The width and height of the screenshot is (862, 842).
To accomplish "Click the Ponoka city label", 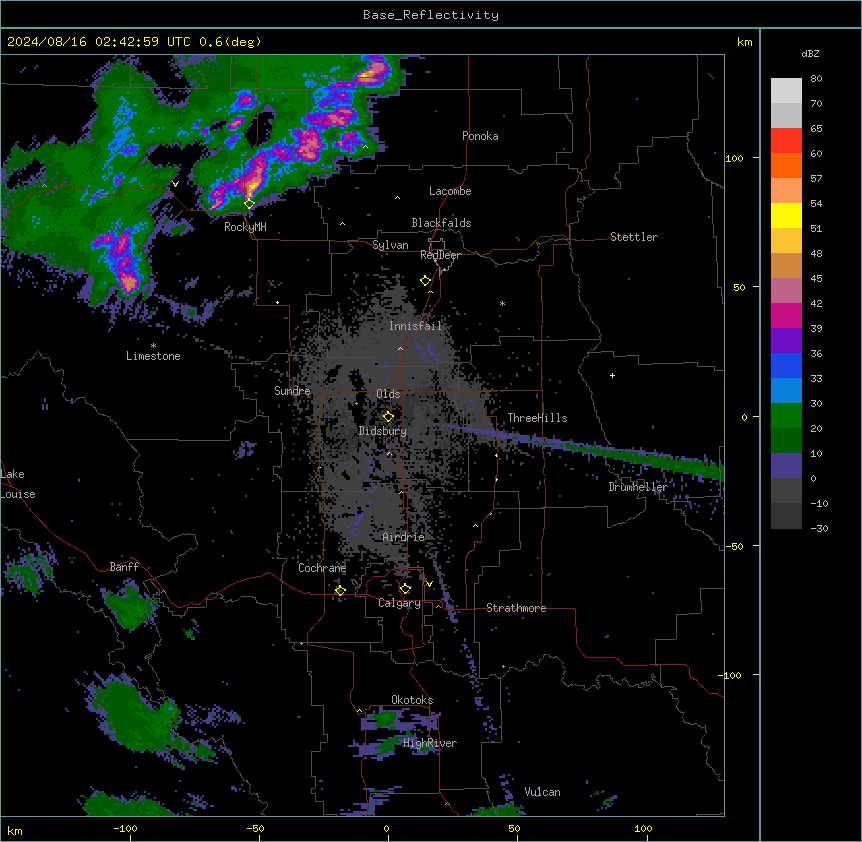I will [480, 136].
